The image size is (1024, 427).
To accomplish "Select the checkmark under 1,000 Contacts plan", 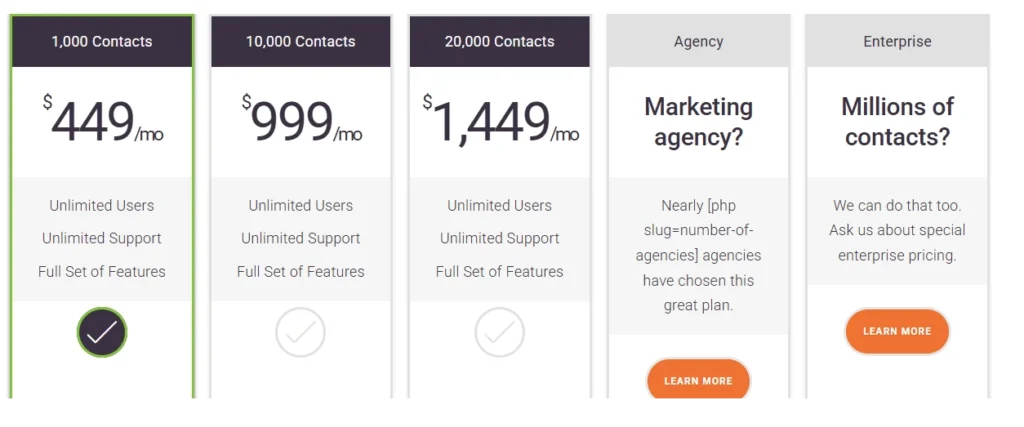I will click(102, 332).
